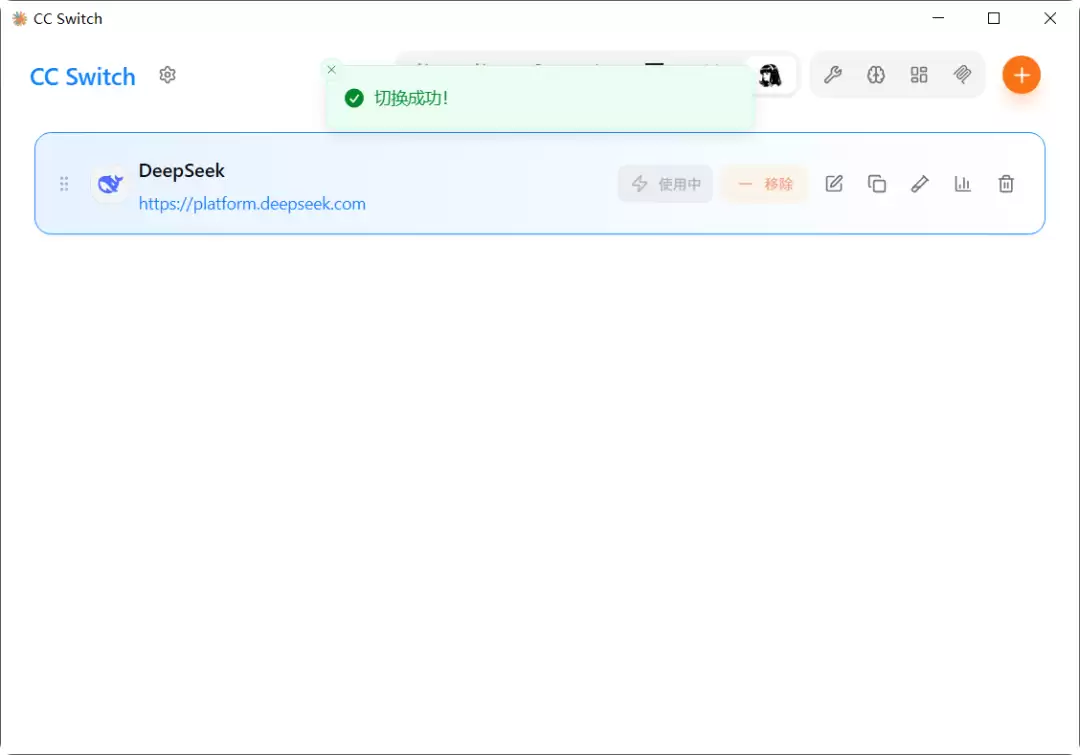1080x755 pixels.
Task: Maximize the CC Switch window
Action: pyautogui.click(x=993, y=19)
